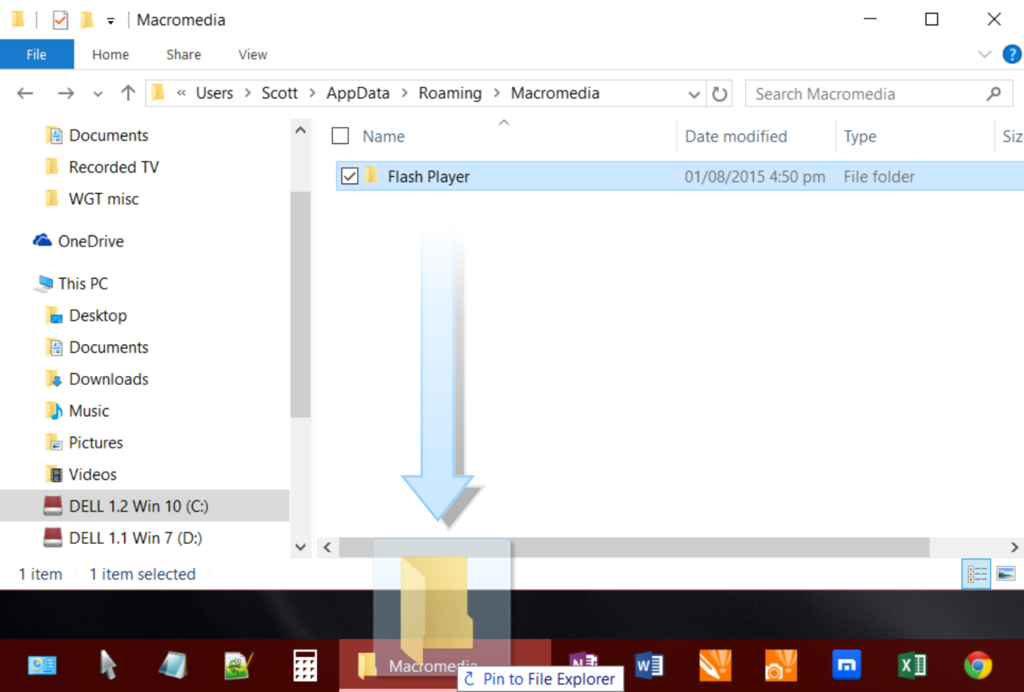Viewport: 1024px width, 692px height.
Task: Click the folder icon in the address bar
Action: (x=158, y=93)
